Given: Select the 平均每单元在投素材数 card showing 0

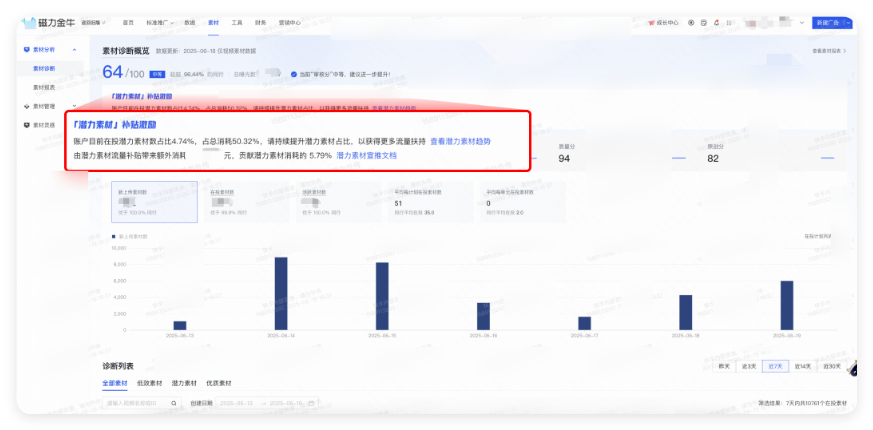Looking at the screenshot, I should [x=523, y=202].
